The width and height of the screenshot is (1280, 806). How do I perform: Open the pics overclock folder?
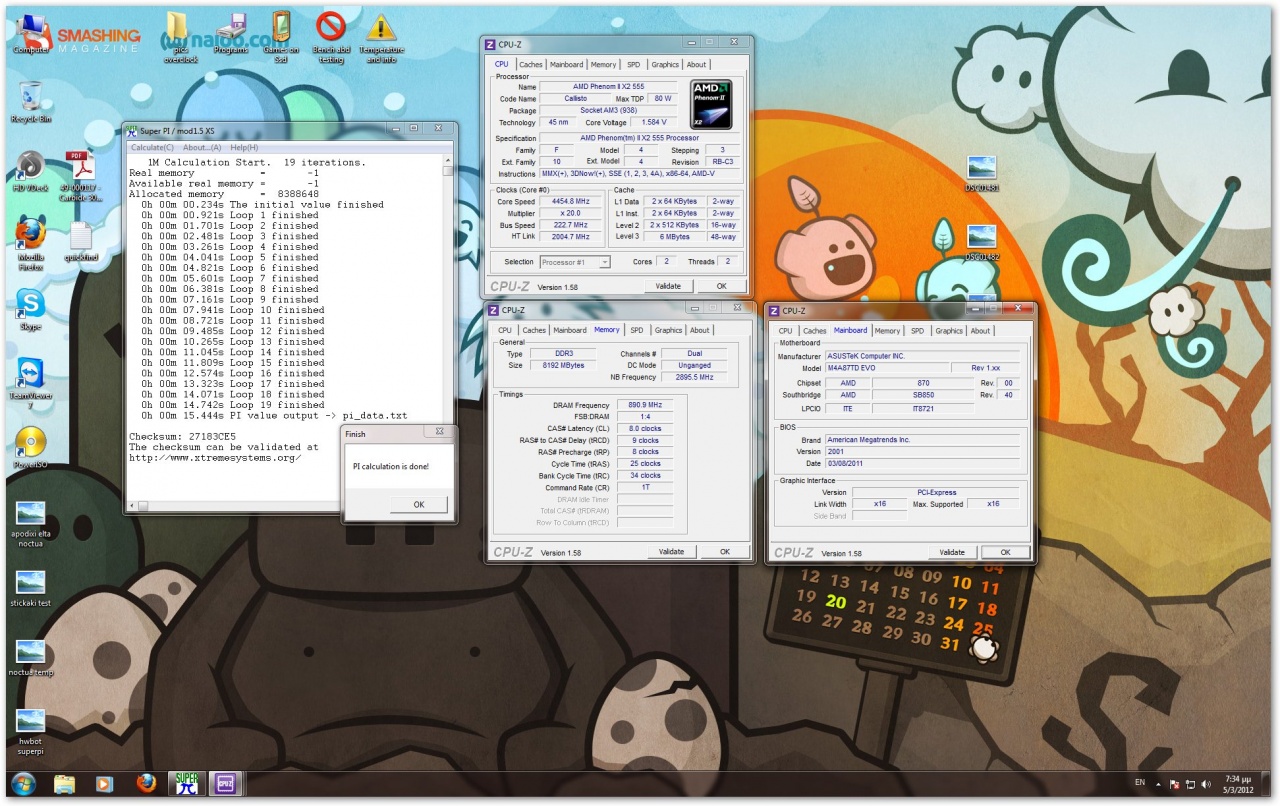click(181, 38)
